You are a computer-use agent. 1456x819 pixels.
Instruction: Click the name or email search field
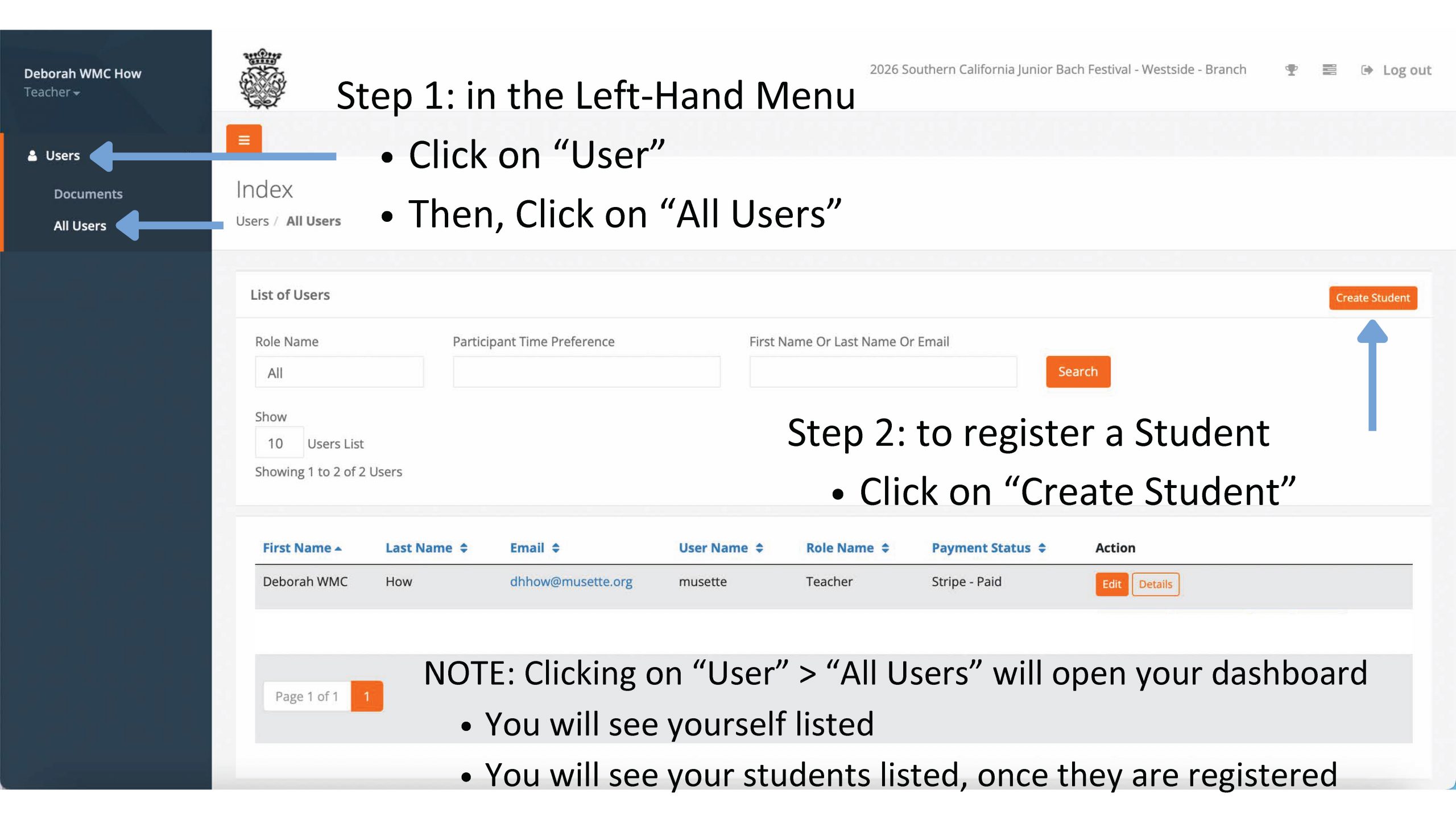[883, 372]
